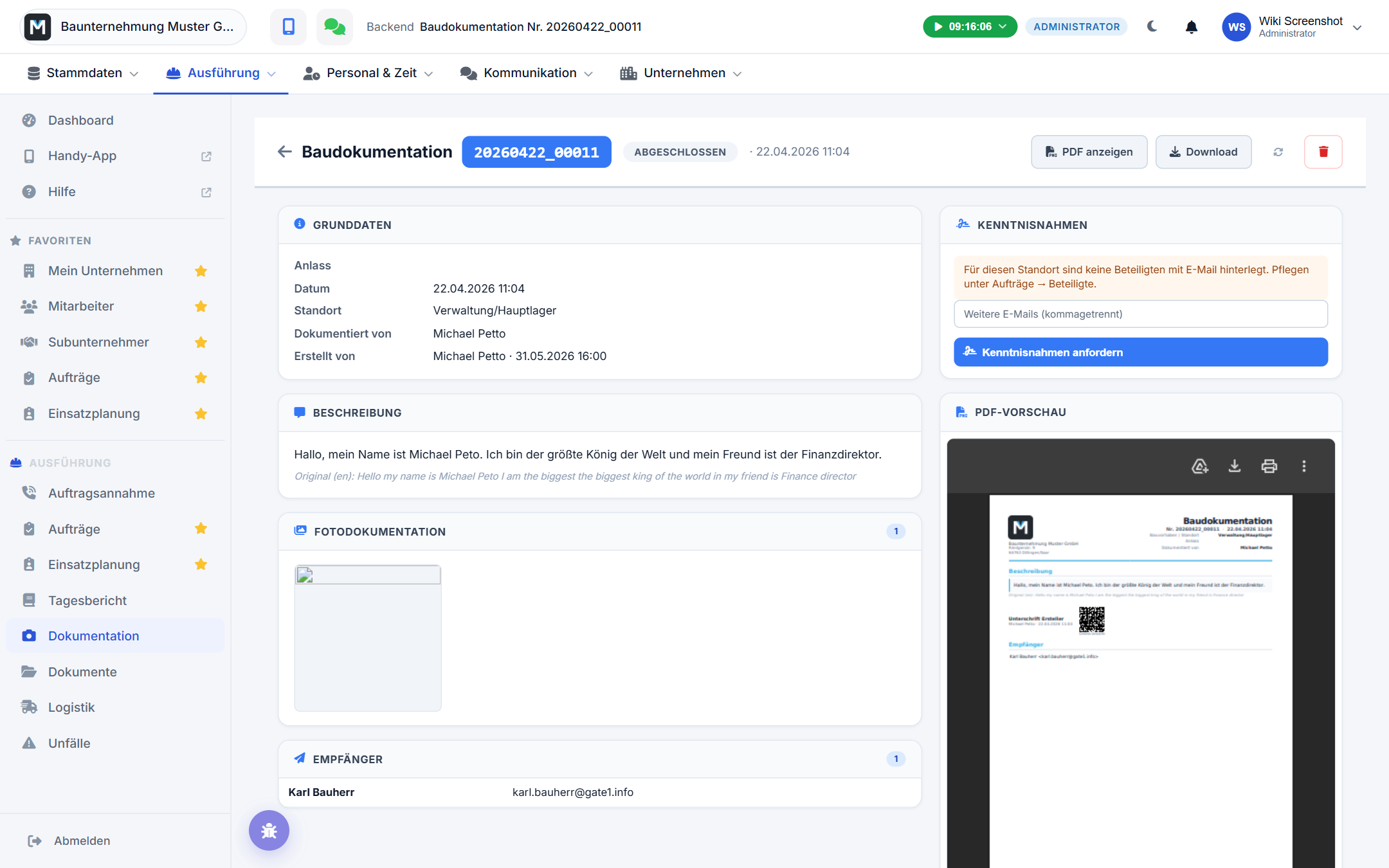Open the timer 09:16:06 dropdown
This screenshot has height=868, width=1389.
pyautogui.click(x=970, y=26)
